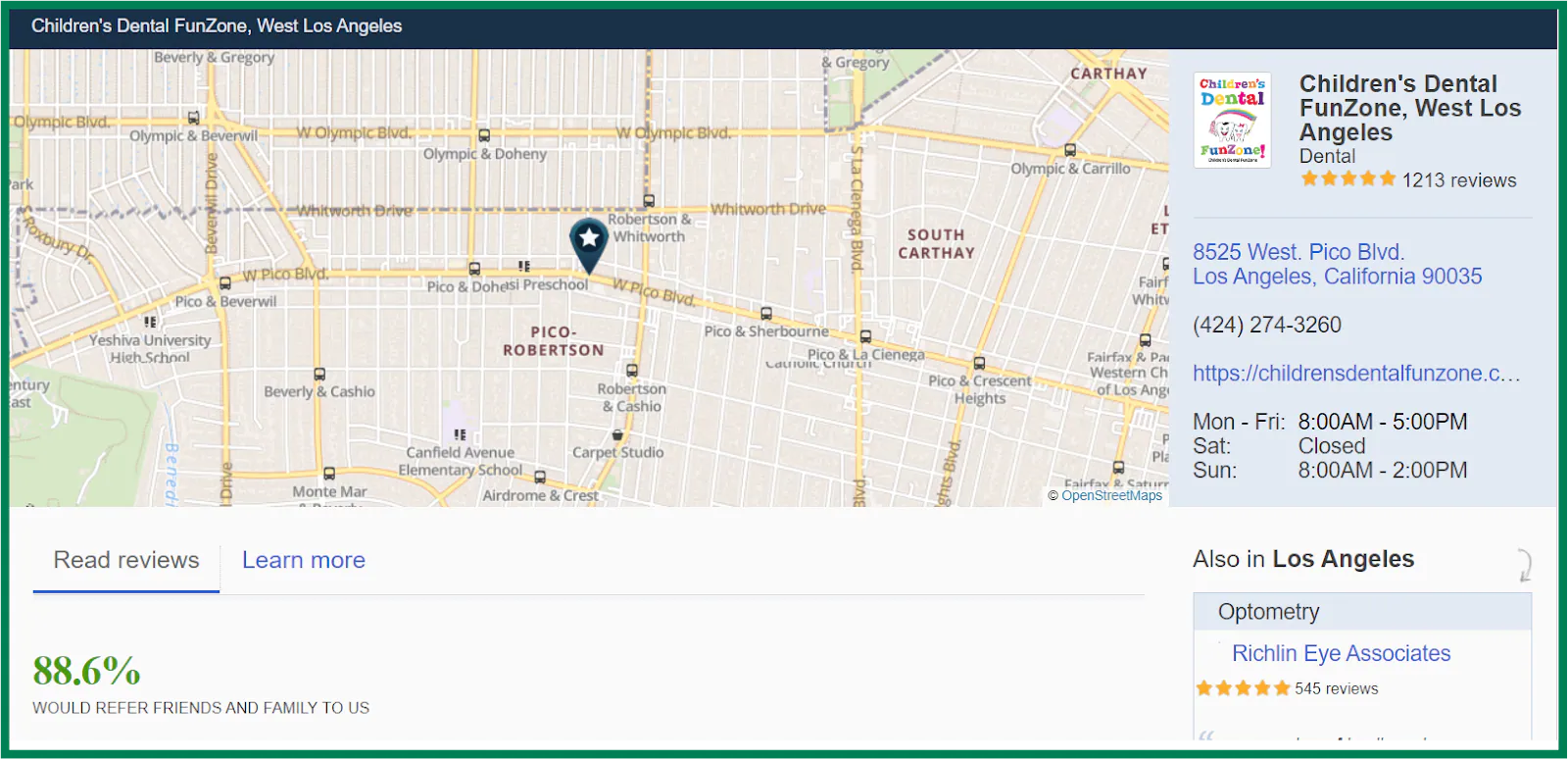The image size is (1568, 759).
Task: Click the 1213 reviews count text
Action: (1459, 180)
